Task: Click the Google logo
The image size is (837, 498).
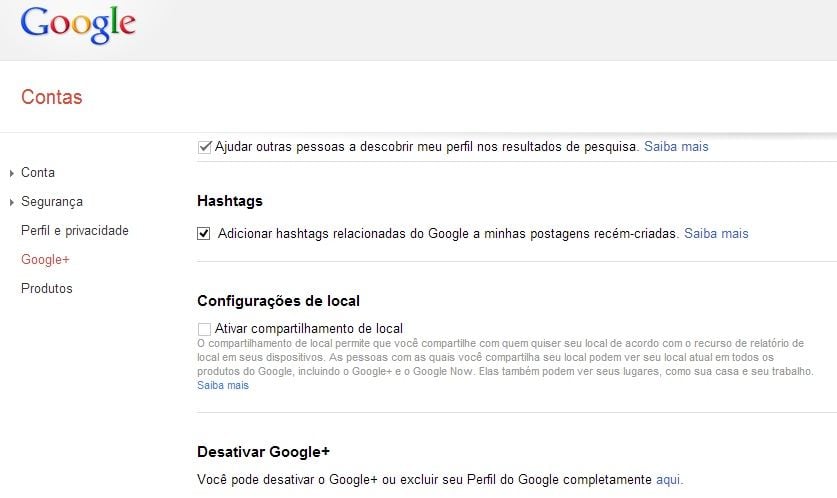Action: click(78, 25)
